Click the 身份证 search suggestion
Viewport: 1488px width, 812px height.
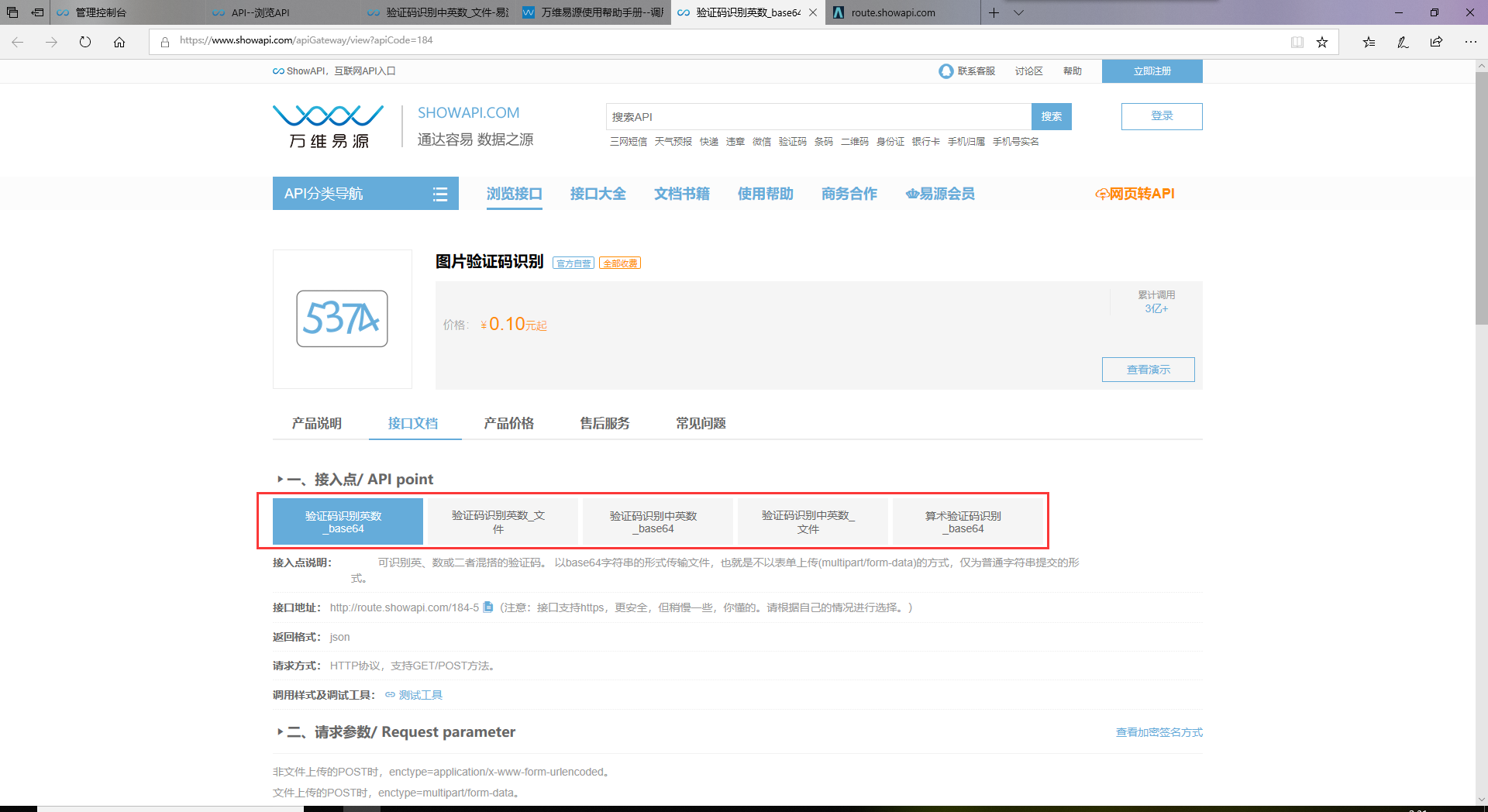click(890, 142)
